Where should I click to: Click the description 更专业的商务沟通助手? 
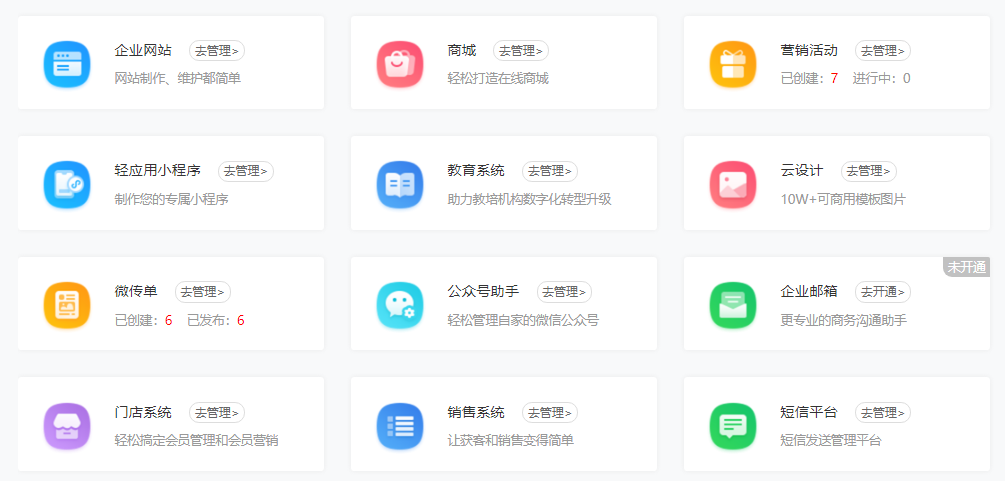click(843, 320)
